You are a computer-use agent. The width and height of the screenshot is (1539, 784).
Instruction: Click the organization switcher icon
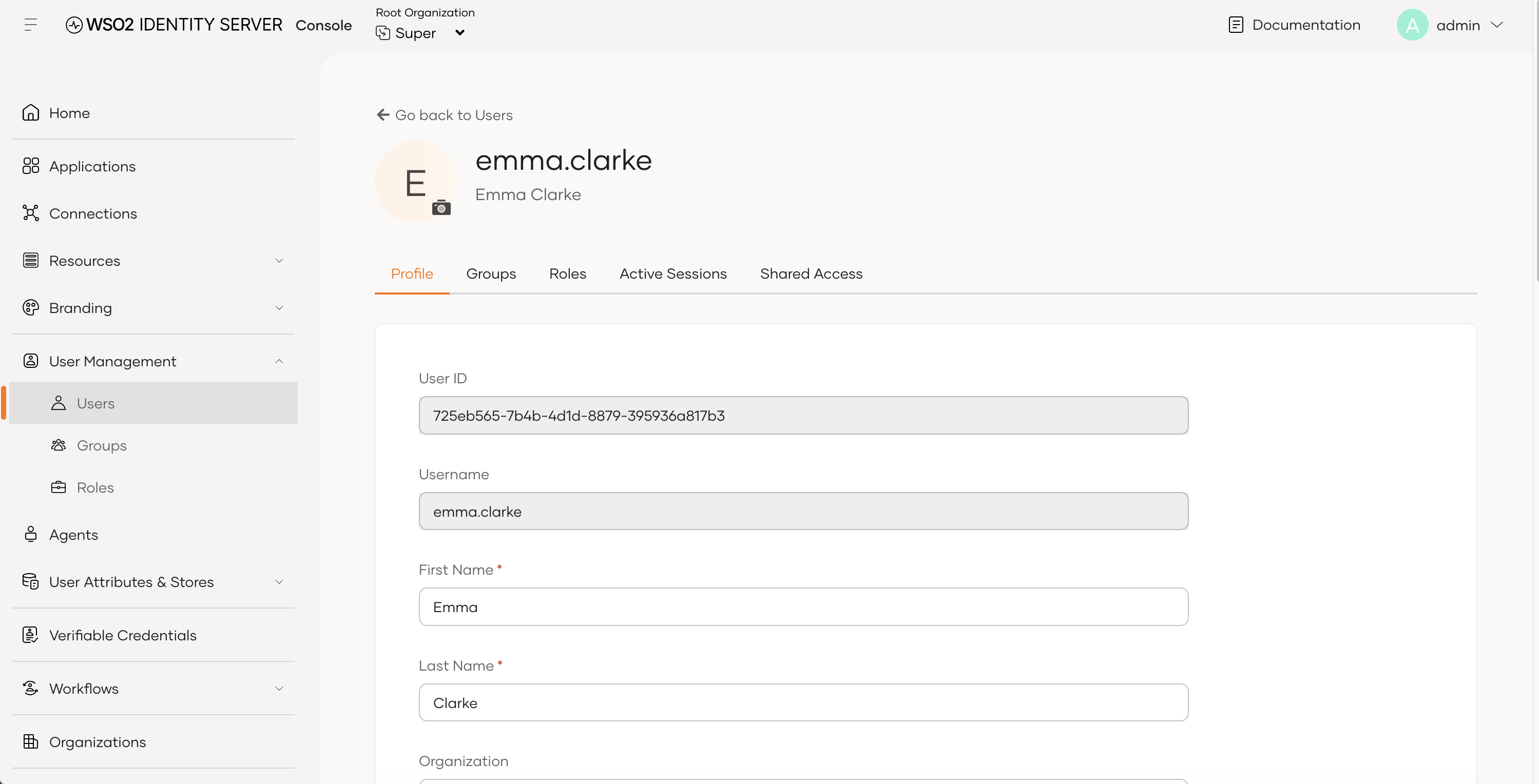point(383,33)
